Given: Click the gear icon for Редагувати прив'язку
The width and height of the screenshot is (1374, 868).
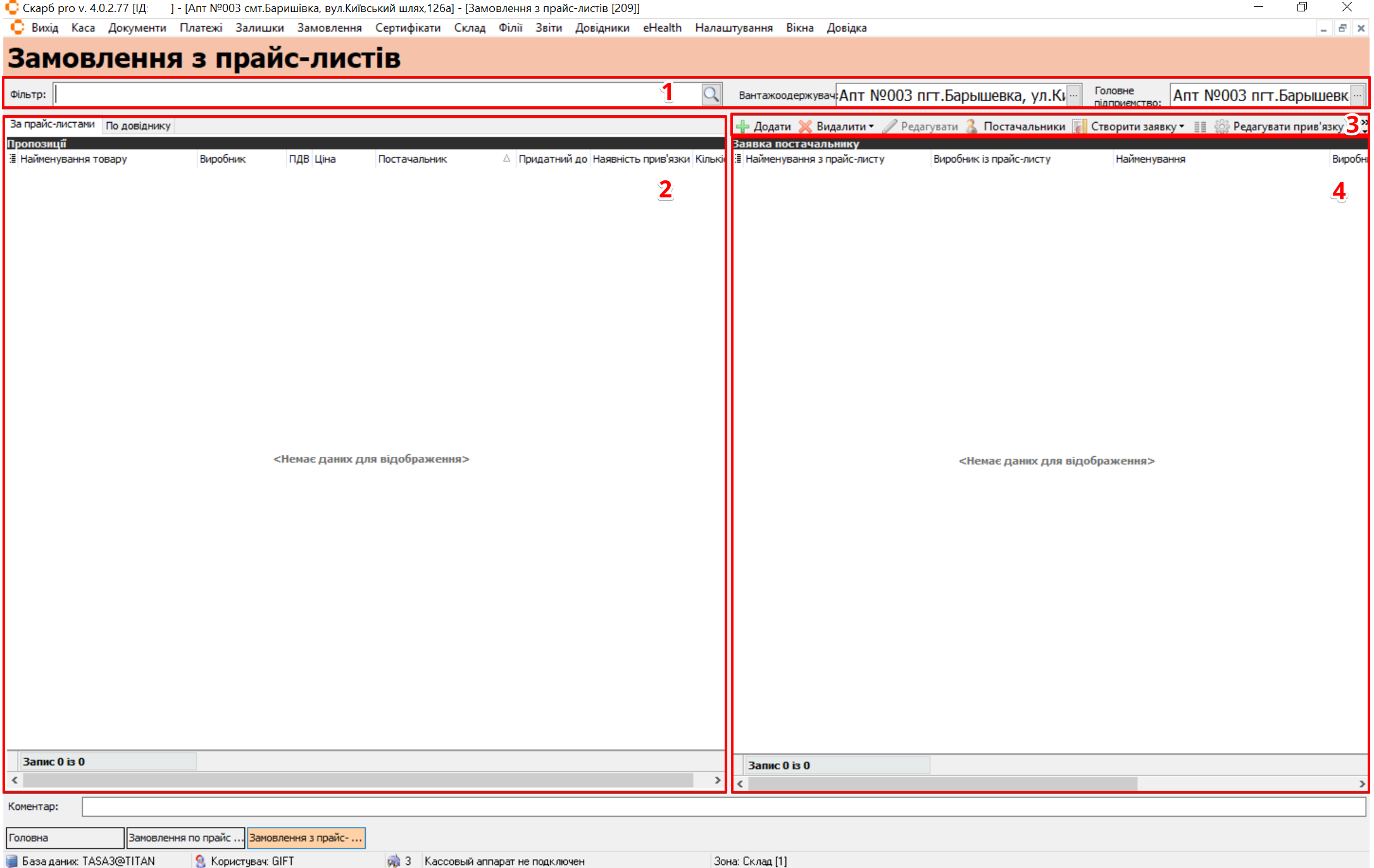Looking at the screenshot, I should (1221, 127).
